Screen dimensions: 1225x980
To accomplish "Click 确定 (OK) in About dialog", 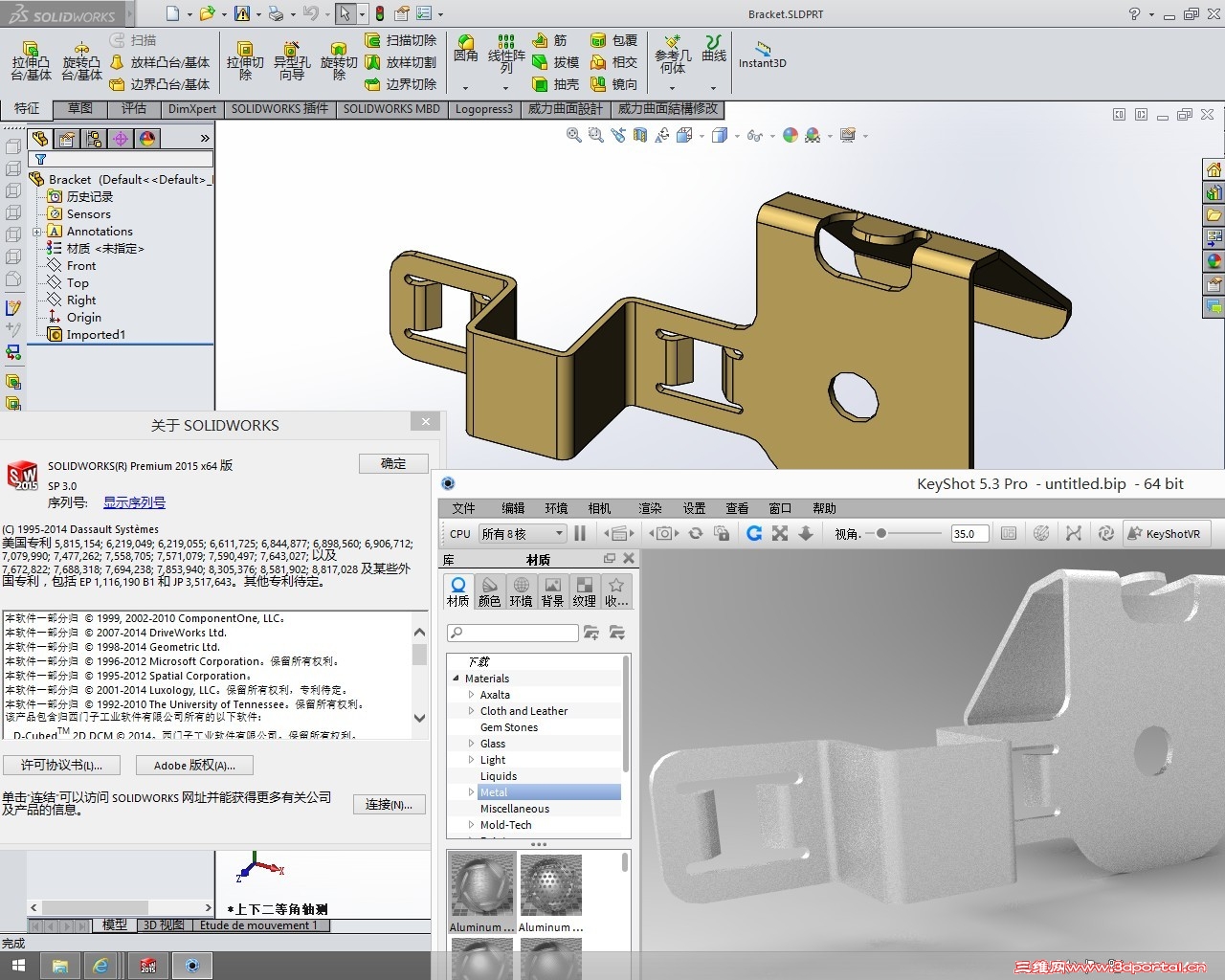I will (x=393, y=463).
